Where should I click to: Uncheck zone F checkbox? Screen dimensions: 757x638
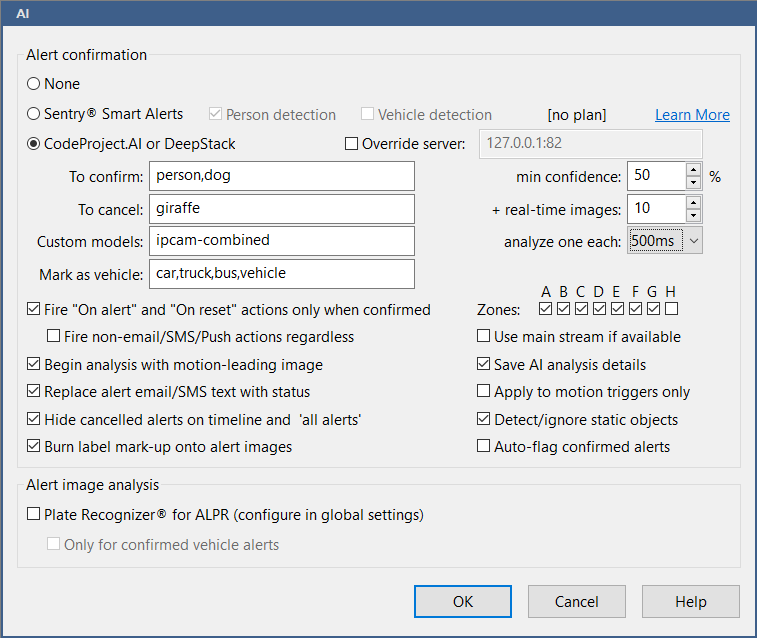click(x=635, y=308)
